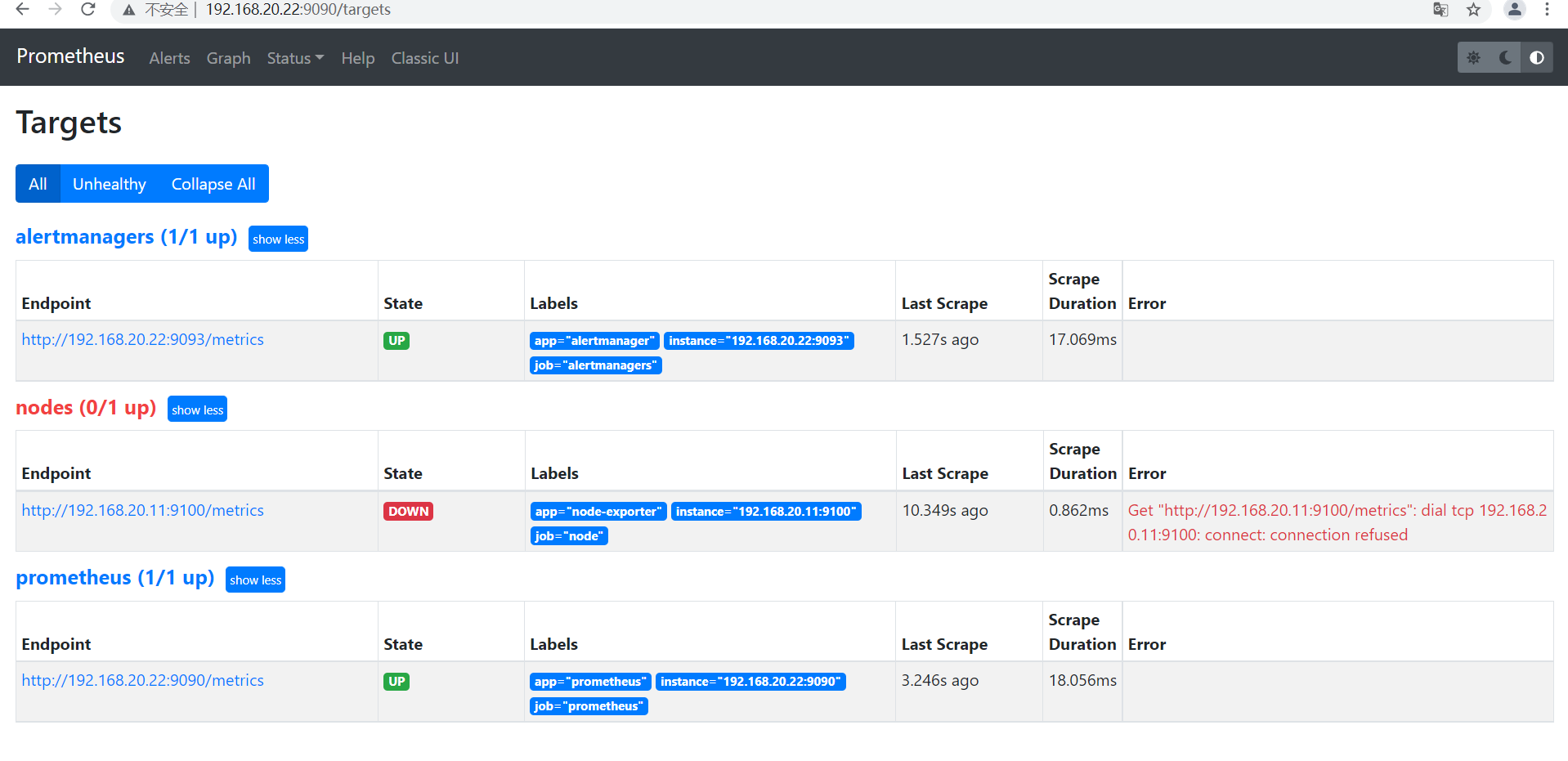Click Collapse All button
The width and height of the screenshot is (1568, 761).
tap(213, 184)
